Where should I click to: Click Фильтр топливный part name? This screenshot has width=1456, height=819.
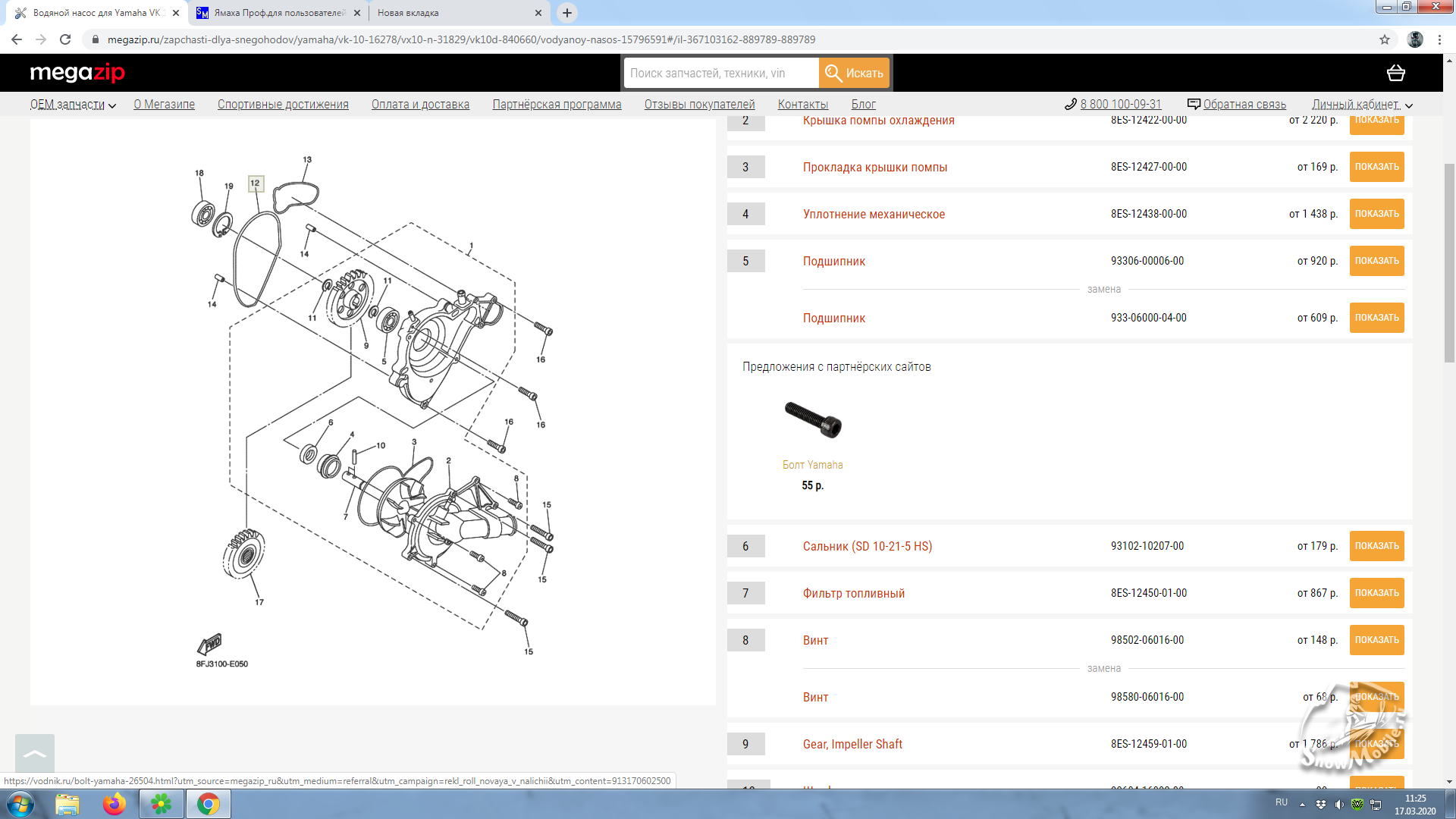pos(854,594)
